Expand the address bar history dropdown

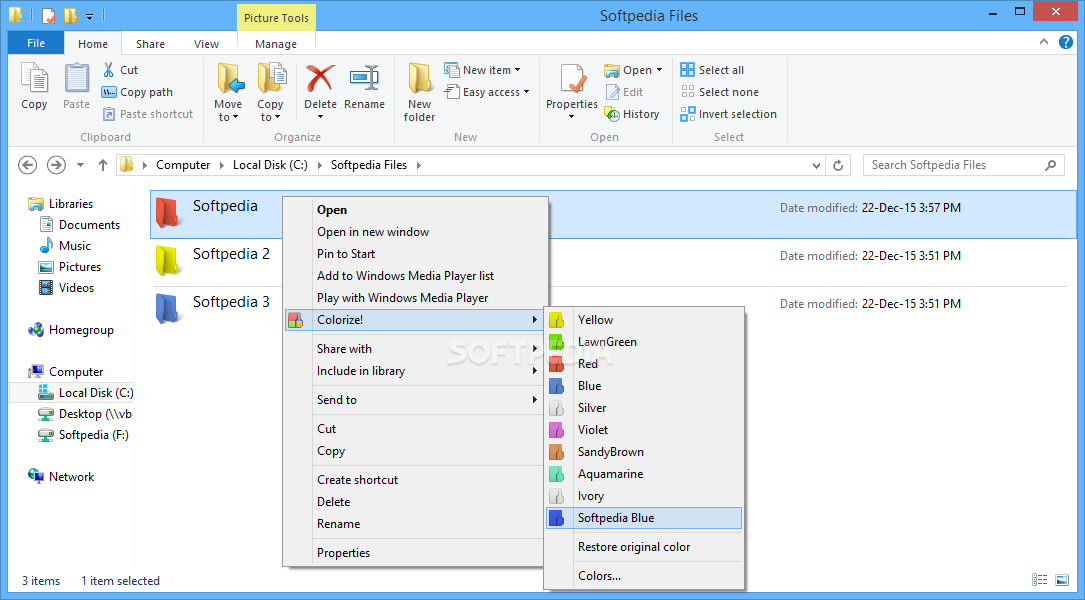click(x=817, y=165)
